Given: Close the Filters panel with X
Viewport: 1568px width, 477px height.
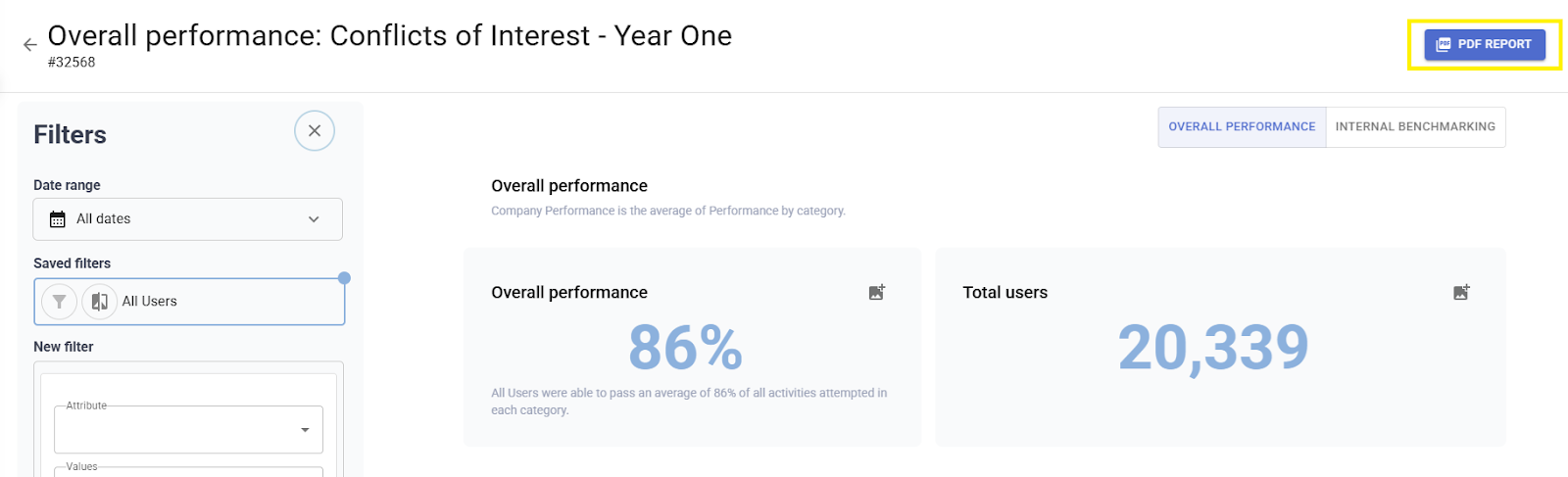Looking at the screenshot, I should [x=315, y=130].
